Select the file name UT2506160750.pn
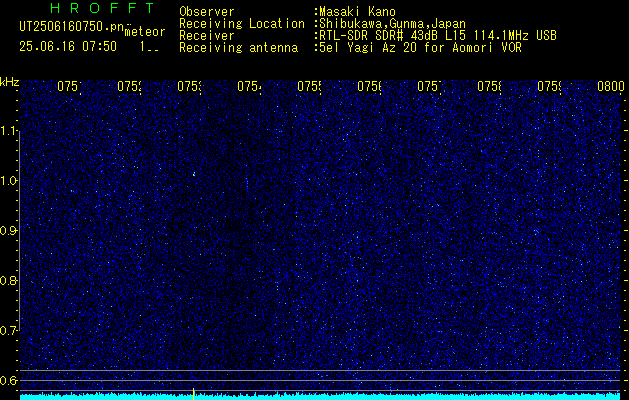Image resolution: width=629 pixels, height=400 pixels. [x=72, y=26]
